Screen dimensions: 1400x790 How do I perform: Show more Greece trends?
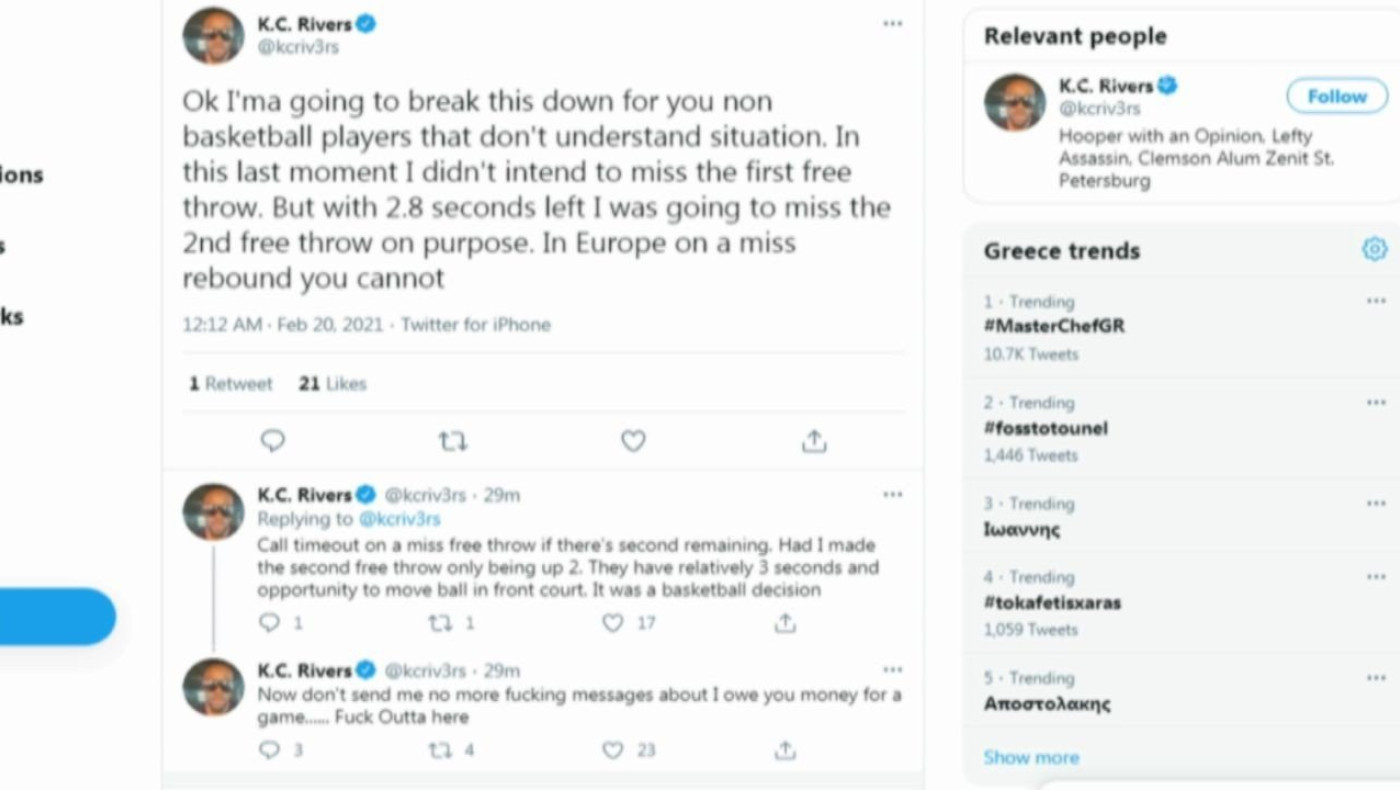pos(1031,757)
